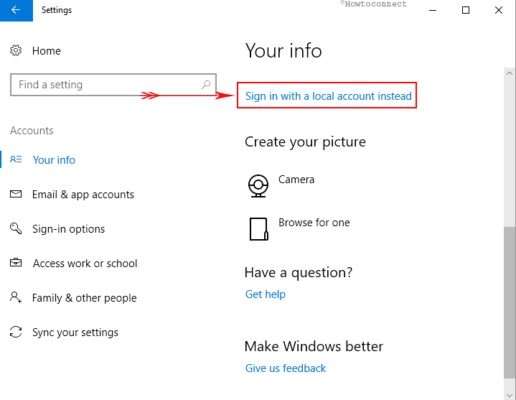Image resolution: width=516 pixels, height=400 pixels.
Task: Open Family & other people
Action: click(84, 298)
